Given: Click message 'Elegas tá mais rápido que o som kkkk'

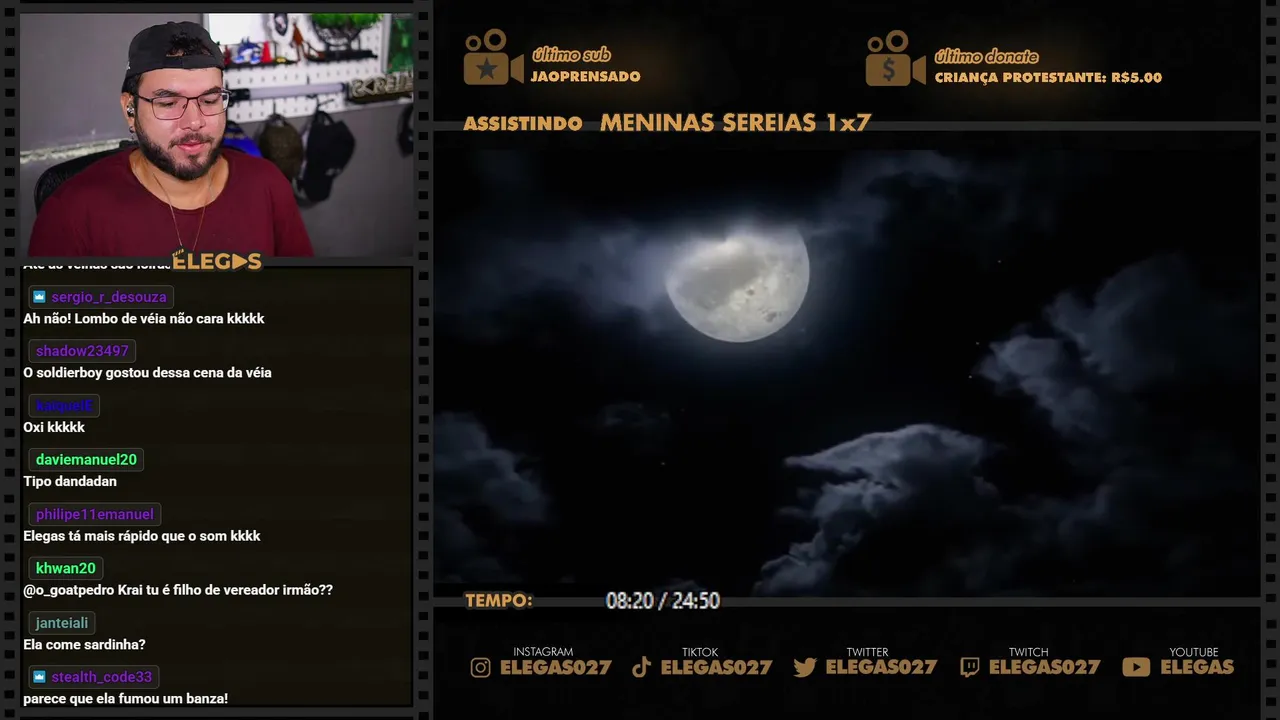Looking at the screenshot, I should 142,536.
